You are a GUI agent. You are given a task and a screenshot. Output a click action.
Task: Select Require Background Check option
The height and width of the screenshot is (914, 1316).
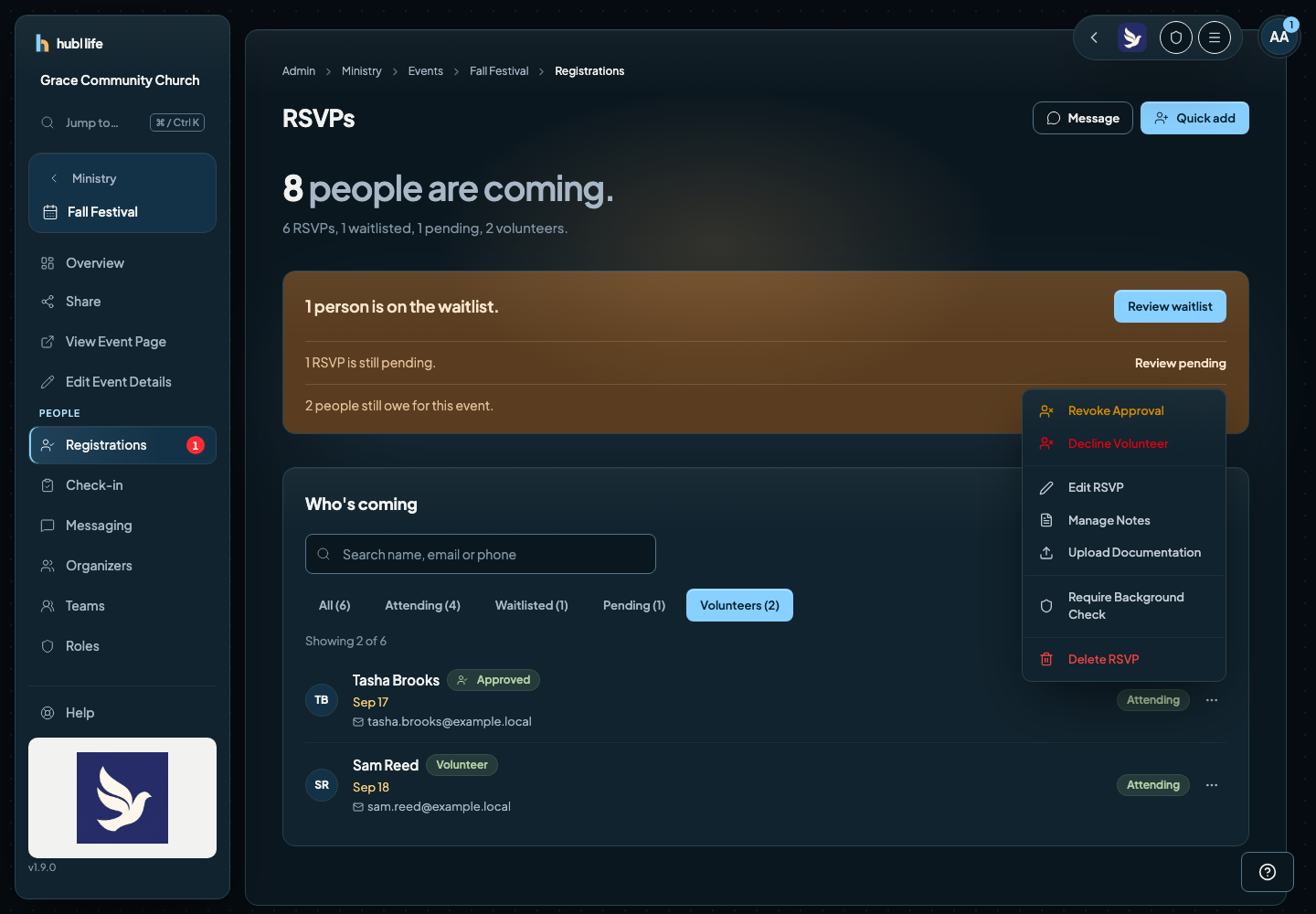pos(1124,606)
